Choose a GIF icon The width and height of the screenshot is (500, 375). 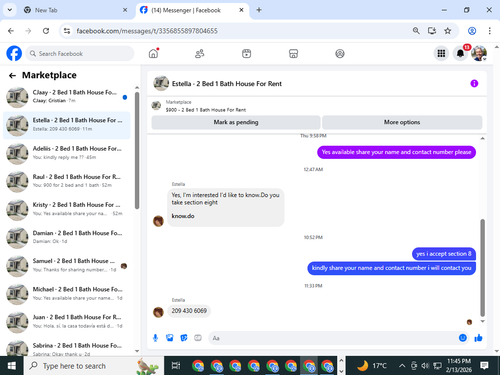coord(198,338)
